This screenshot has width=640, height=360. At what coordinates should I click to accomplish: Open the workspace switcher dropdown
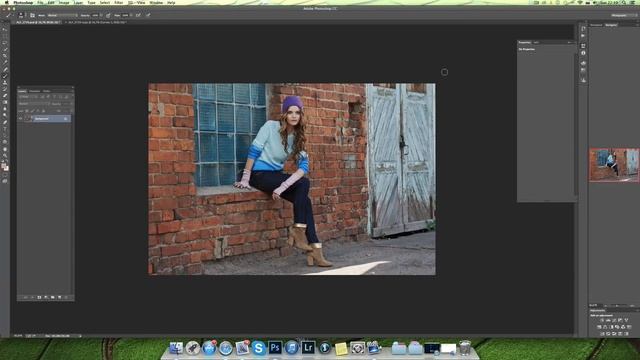pos(623,15)
